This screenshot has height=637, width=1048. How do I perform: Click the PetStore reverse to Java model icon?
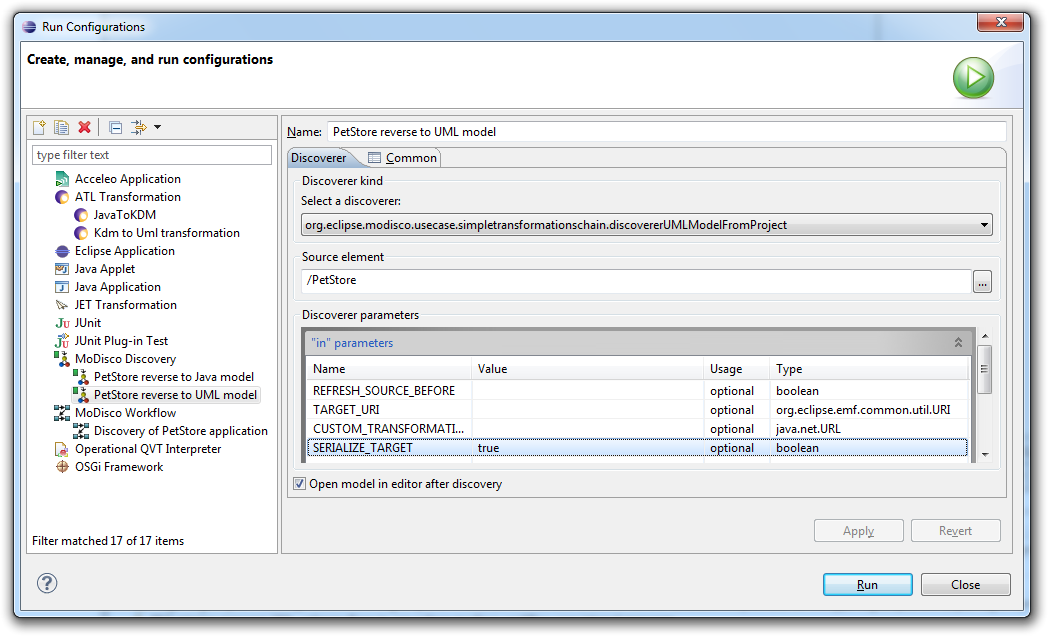coord(81,377)
